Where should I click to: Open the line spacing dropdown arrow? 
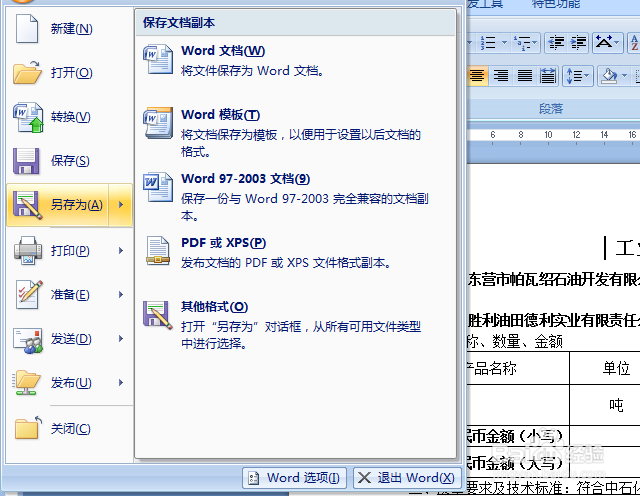[587, 76]
